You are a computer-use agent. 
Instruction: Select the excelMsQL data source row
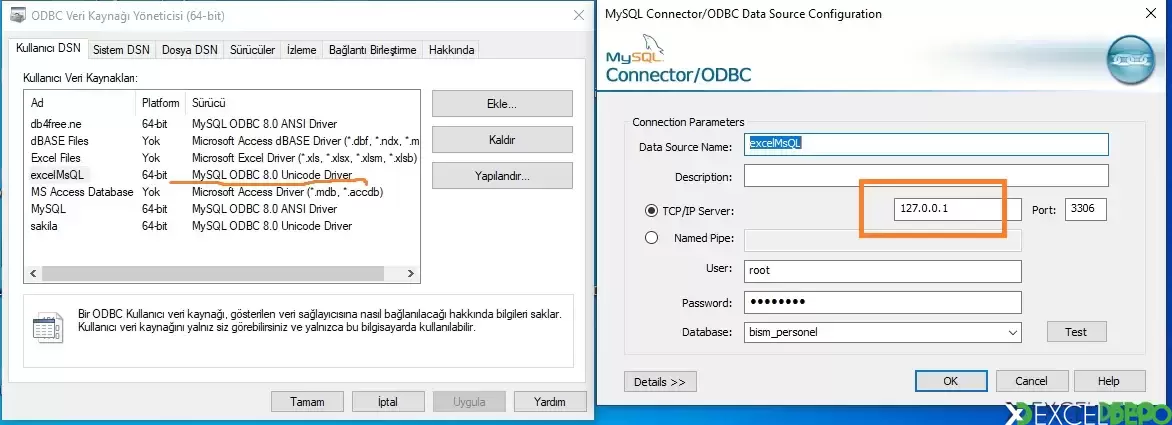pos(222,175)
